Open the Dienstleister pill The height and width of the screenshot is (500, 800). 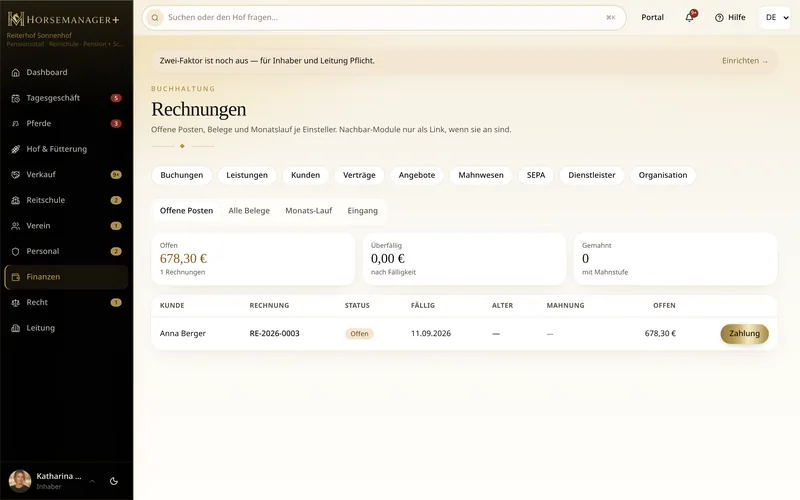click(592, 175)
